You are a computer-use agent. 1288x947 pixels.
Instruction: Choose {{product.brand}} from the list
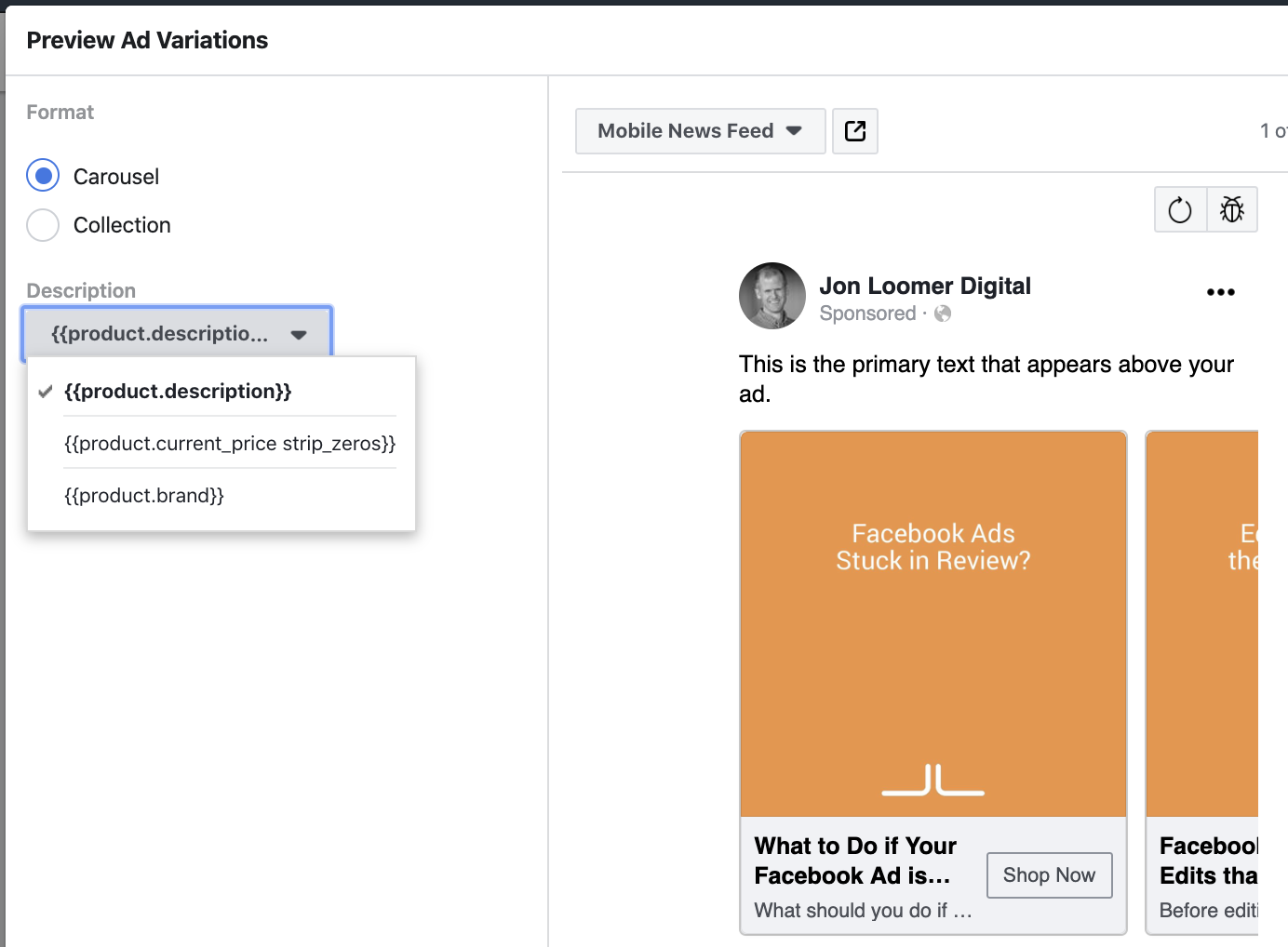144,496
